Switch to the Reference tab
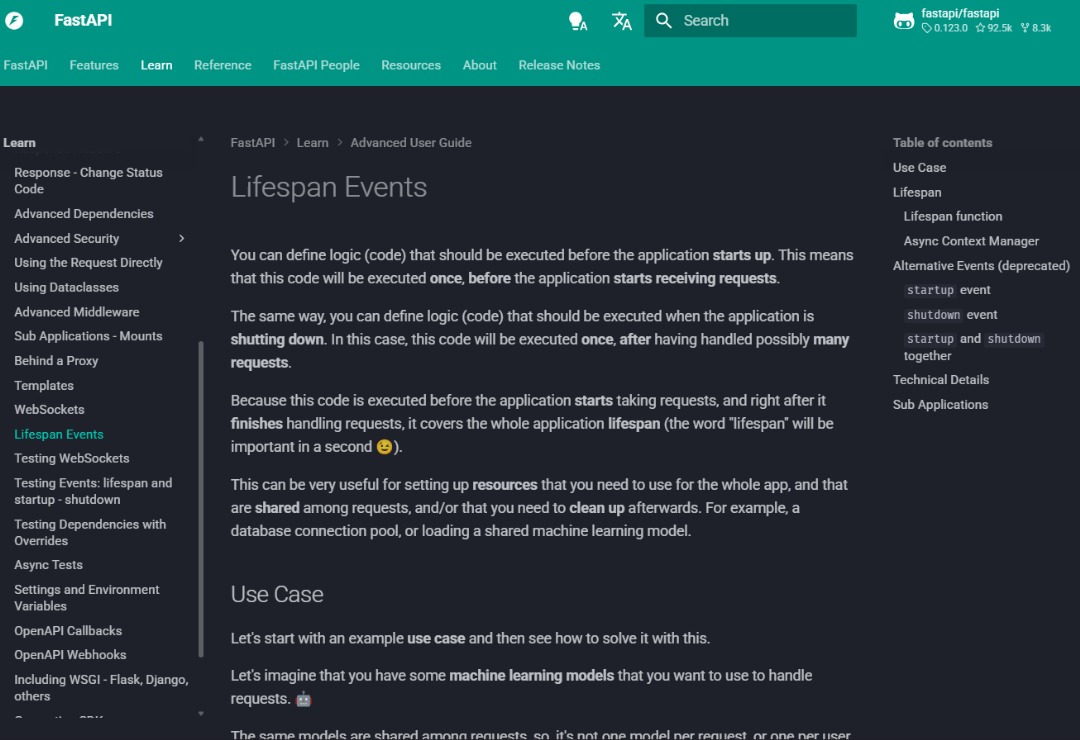 pos(222,65)
